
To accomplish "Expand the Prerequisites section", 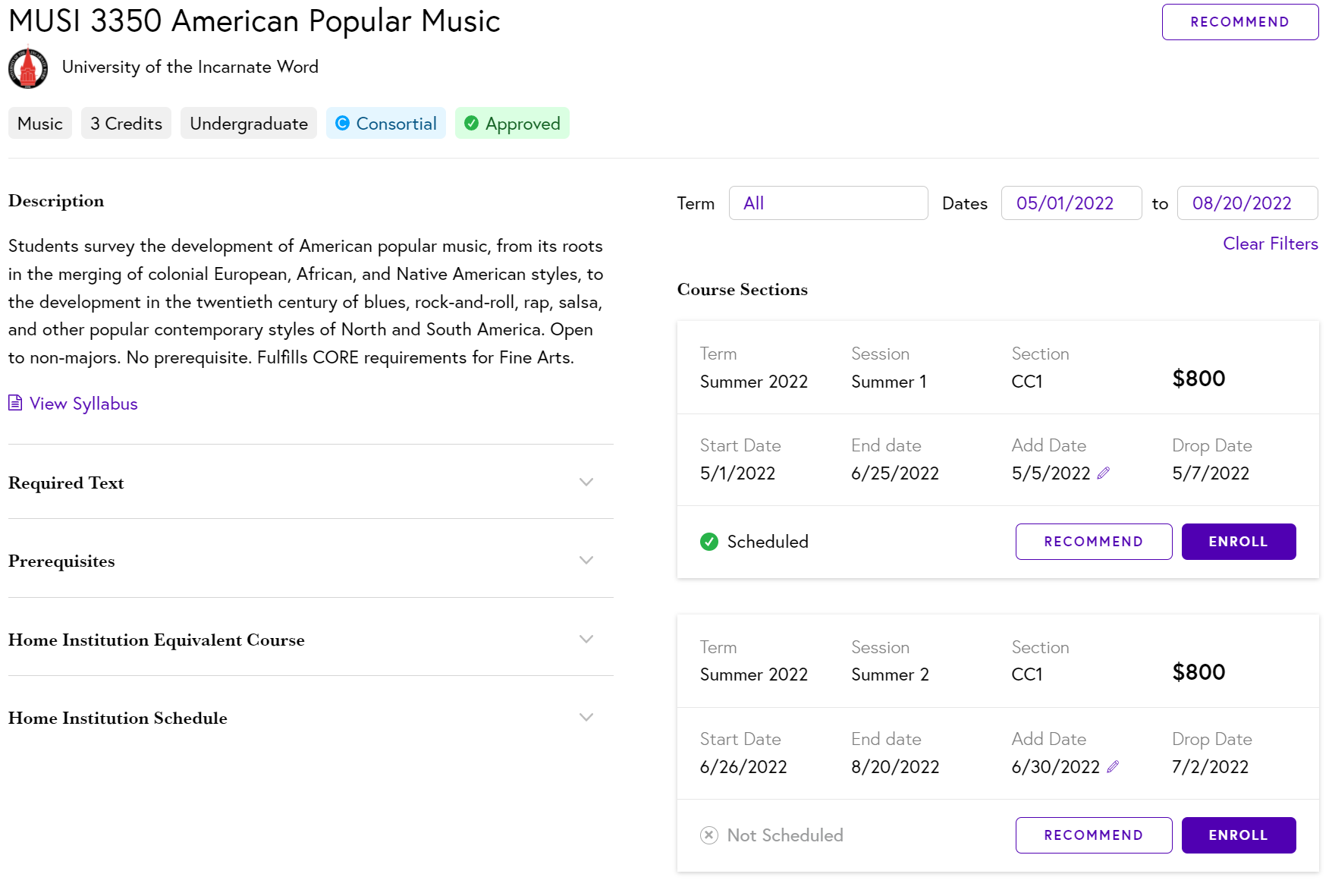I will (x=310, y=560).
